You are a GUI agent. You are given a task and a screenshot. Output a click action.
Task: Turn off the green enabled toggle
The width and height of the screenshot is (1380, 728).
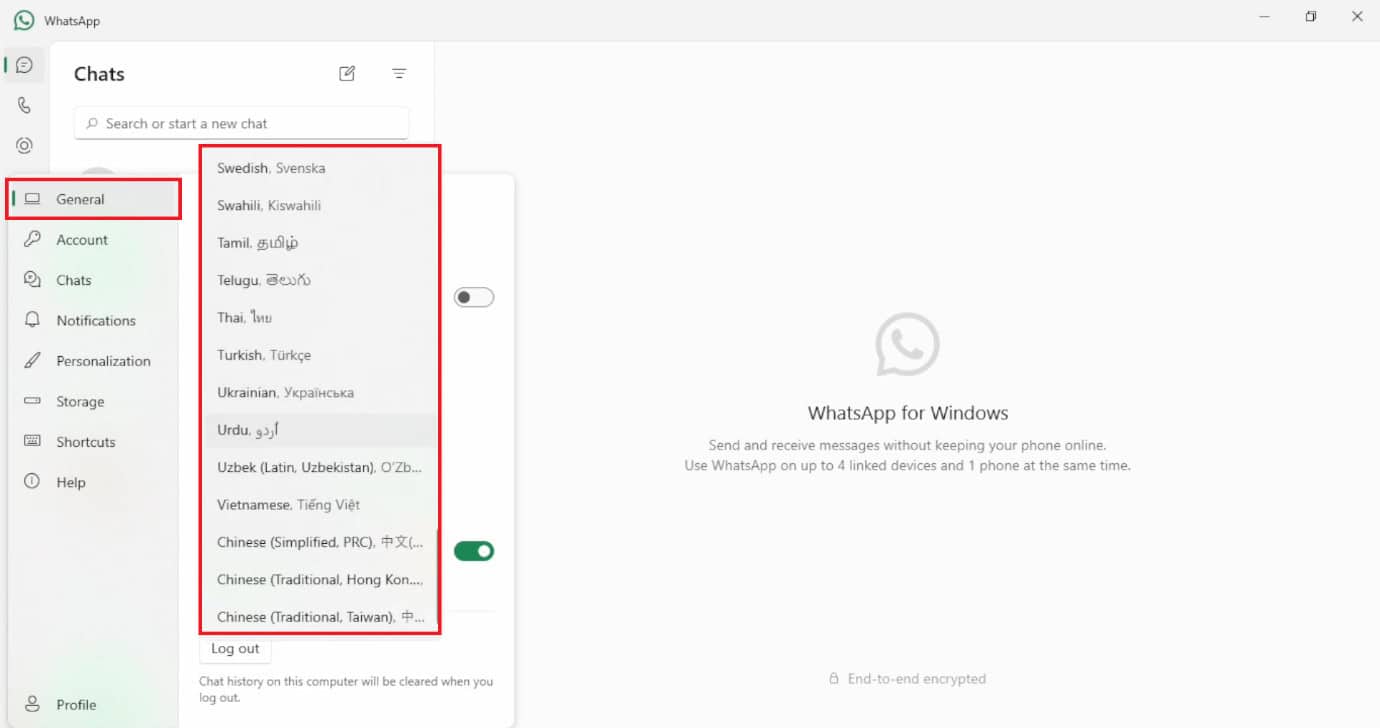474,551
